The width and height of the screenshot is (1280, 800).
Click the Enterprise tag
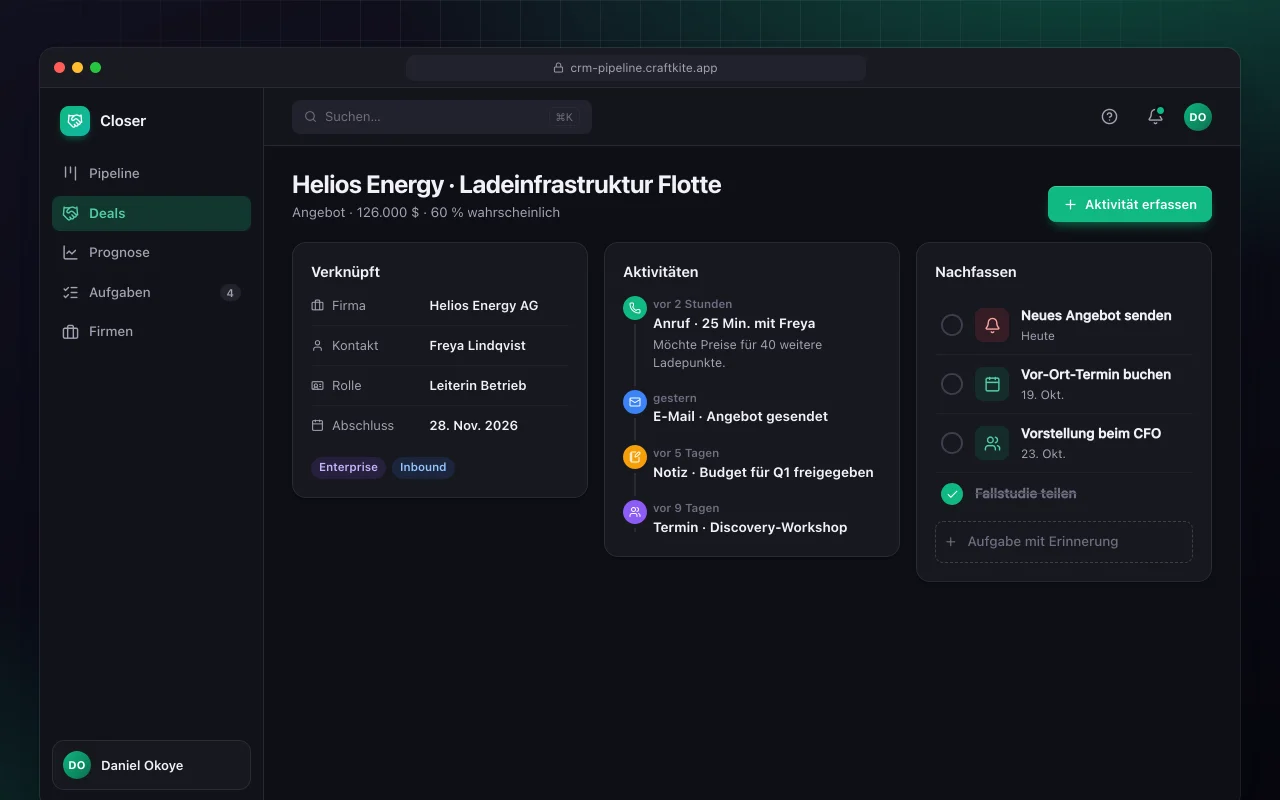click(348, 467)
